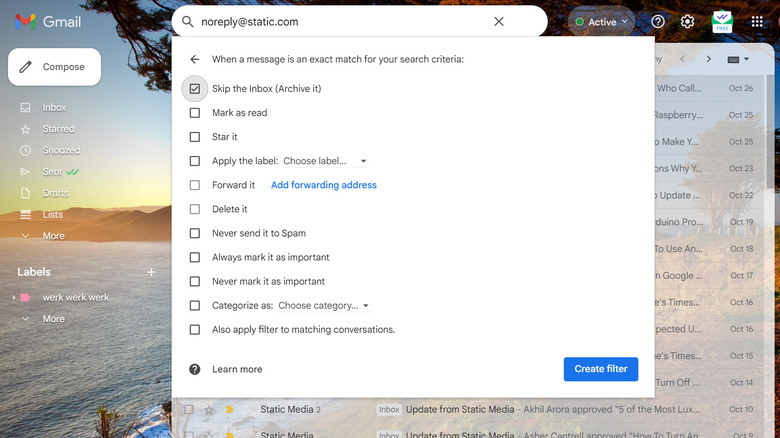Click the Add forwarding address link
The height and width of the screenshot is (438, 780).
324,185
